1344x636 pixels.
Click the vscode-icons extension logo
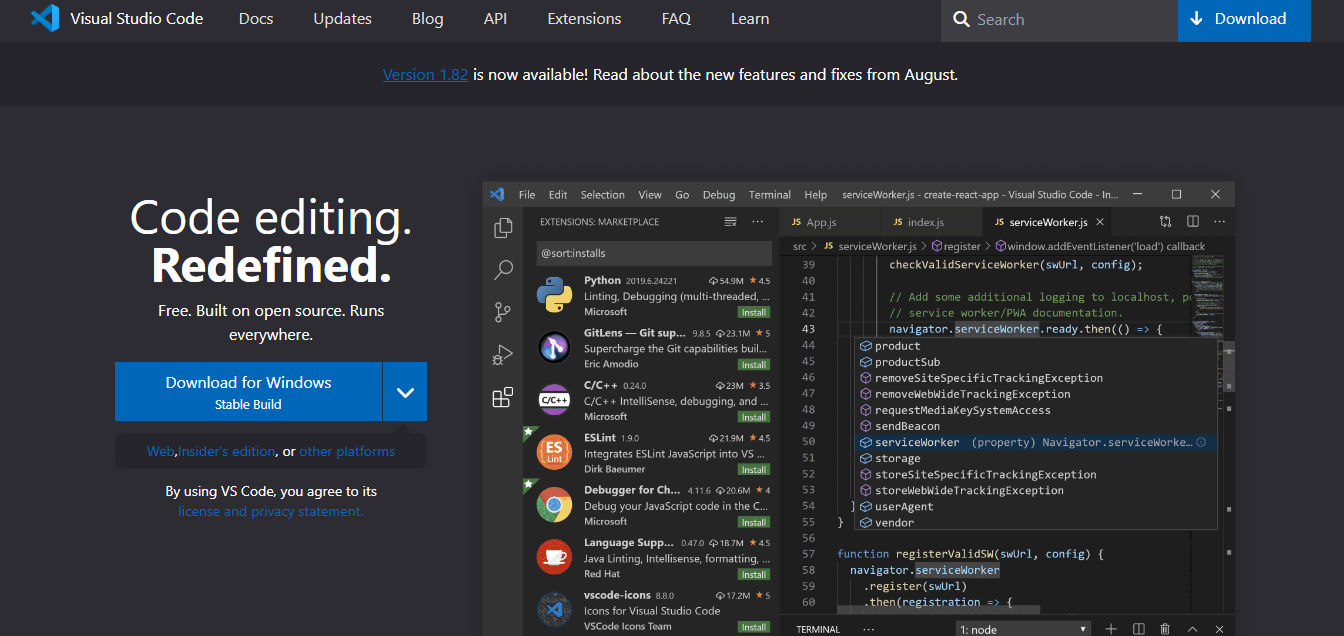[554, 609]
